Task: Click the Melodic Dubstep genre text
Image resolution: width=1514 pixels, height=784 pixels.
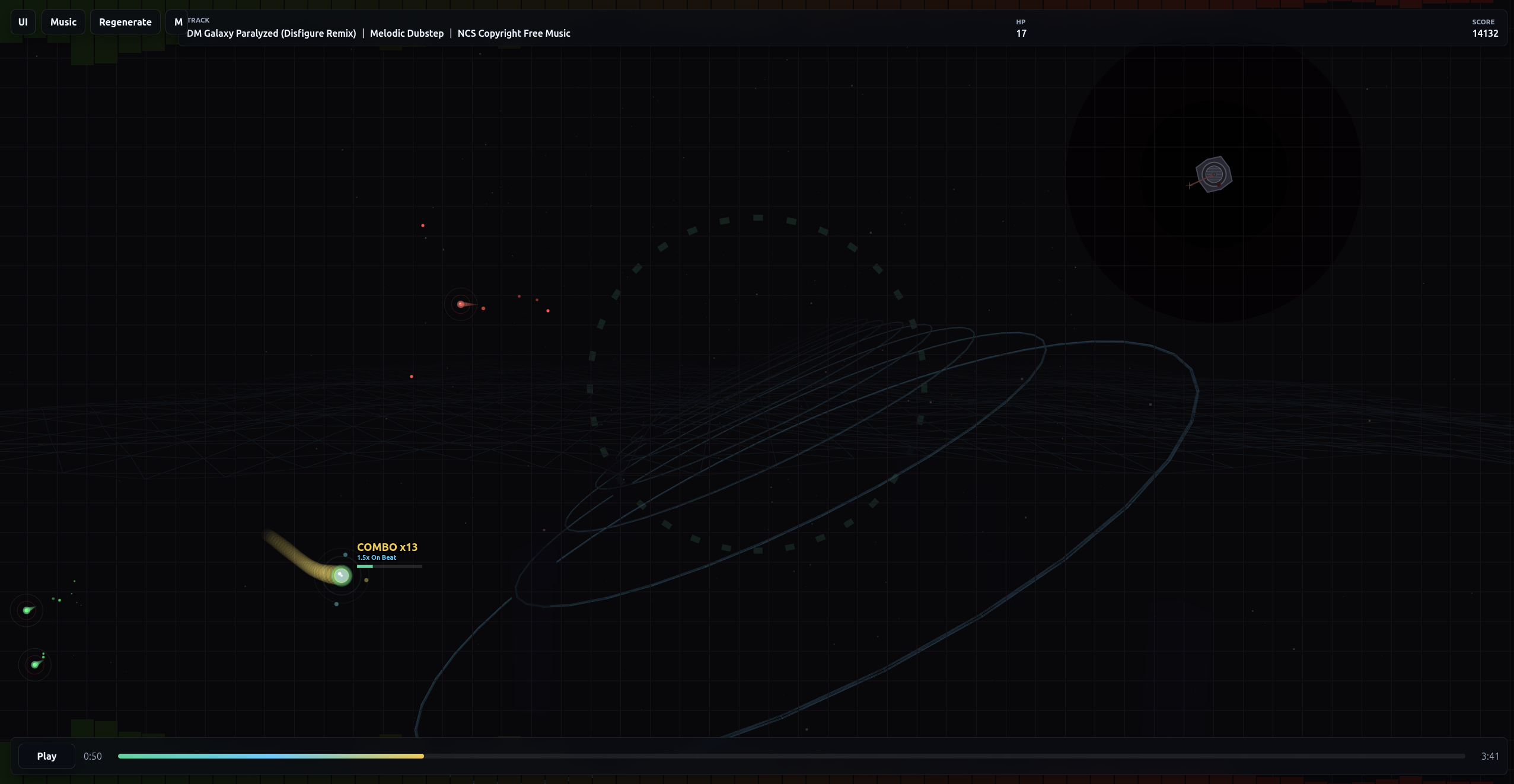Action: click(407, 33)
